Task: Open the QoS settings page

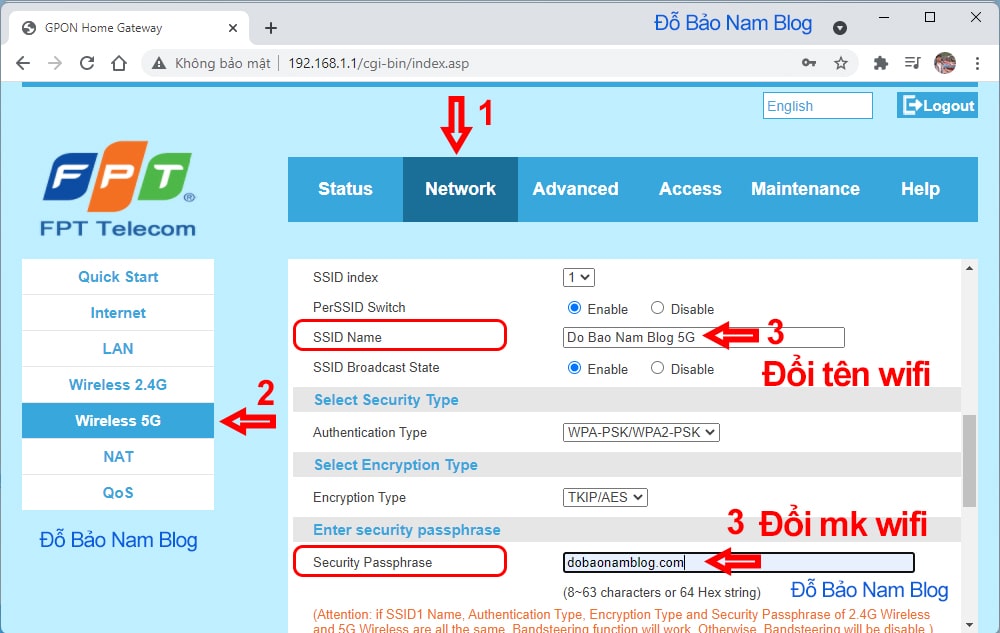Action: pos(118,493)
